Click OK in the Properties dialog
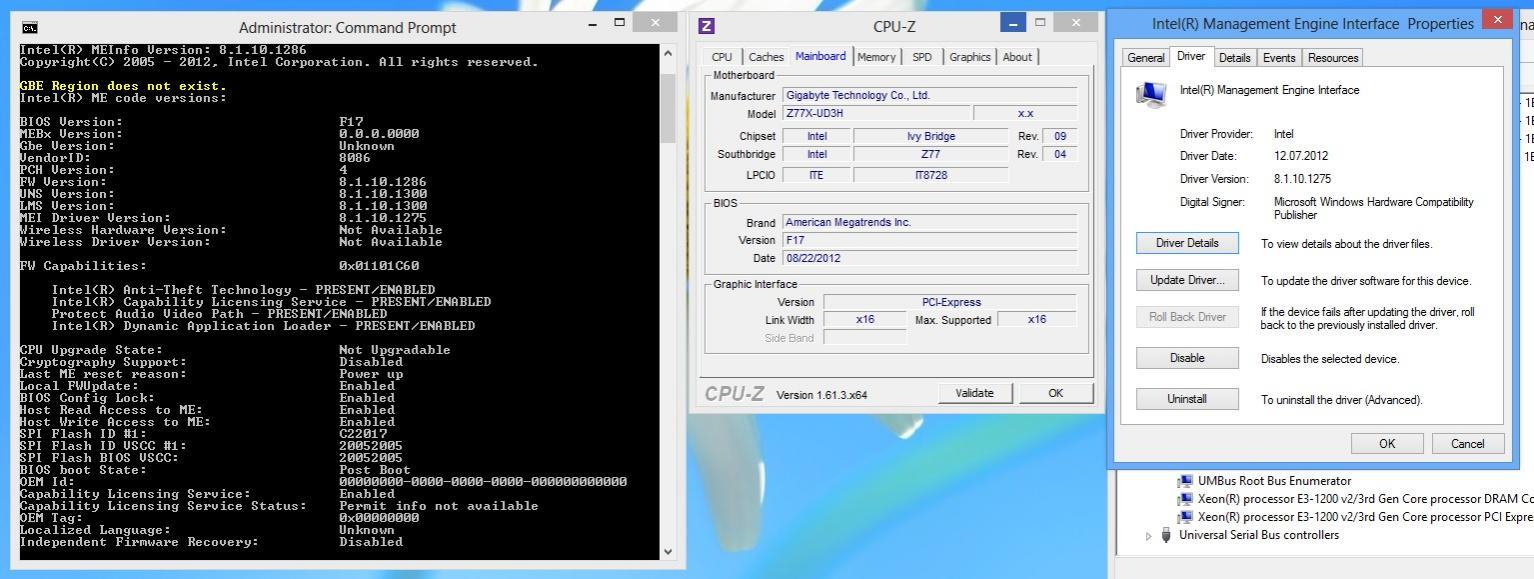This screenshot has height=579, width=1534. pyautogui.click(x=1387, y=443)
